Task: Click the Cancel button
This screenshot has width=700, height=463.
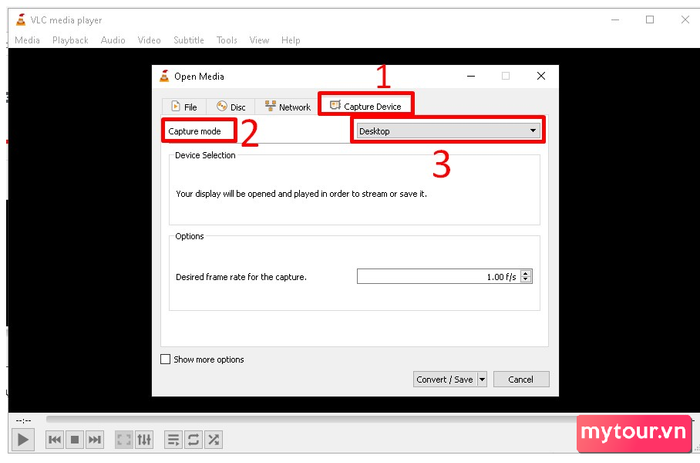Action: (520, 379)
